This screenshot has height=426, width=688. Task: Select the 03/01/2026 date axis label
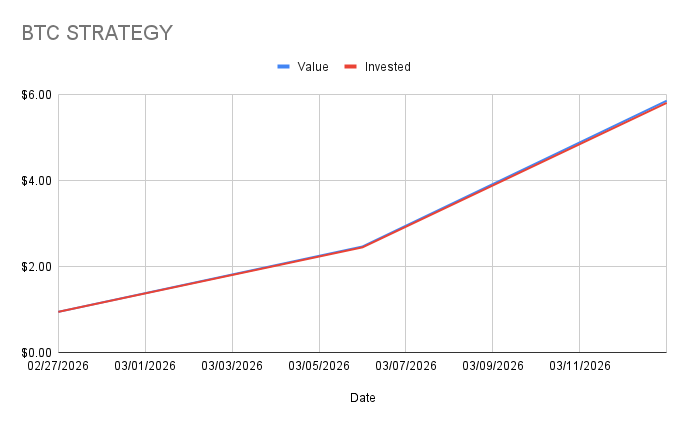click(x=146, y=366)
